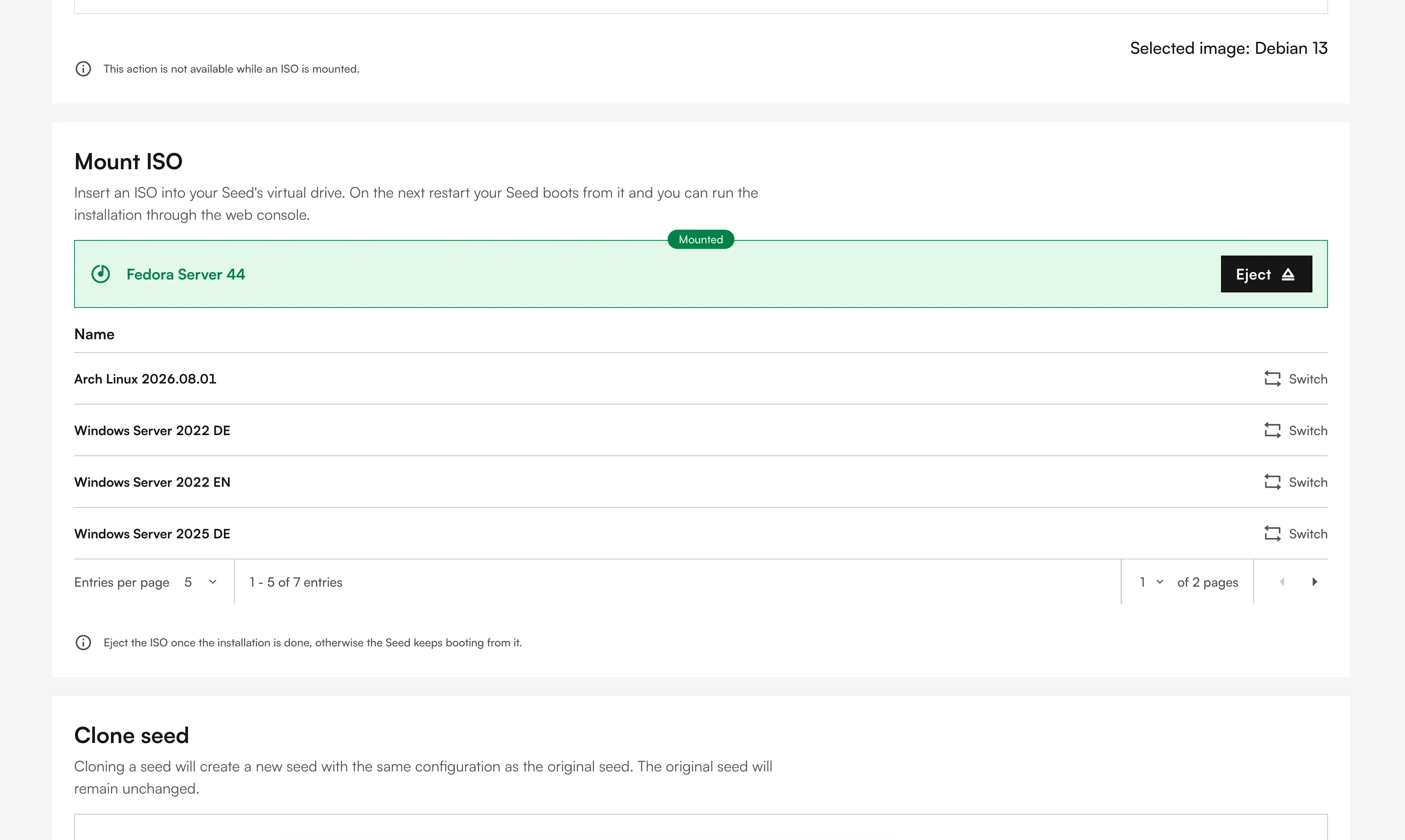This screenshot has height=840, width=1405.
Task: Eject the mounted Fedora Server 44 ISO
Action: tap(1266, 274)
